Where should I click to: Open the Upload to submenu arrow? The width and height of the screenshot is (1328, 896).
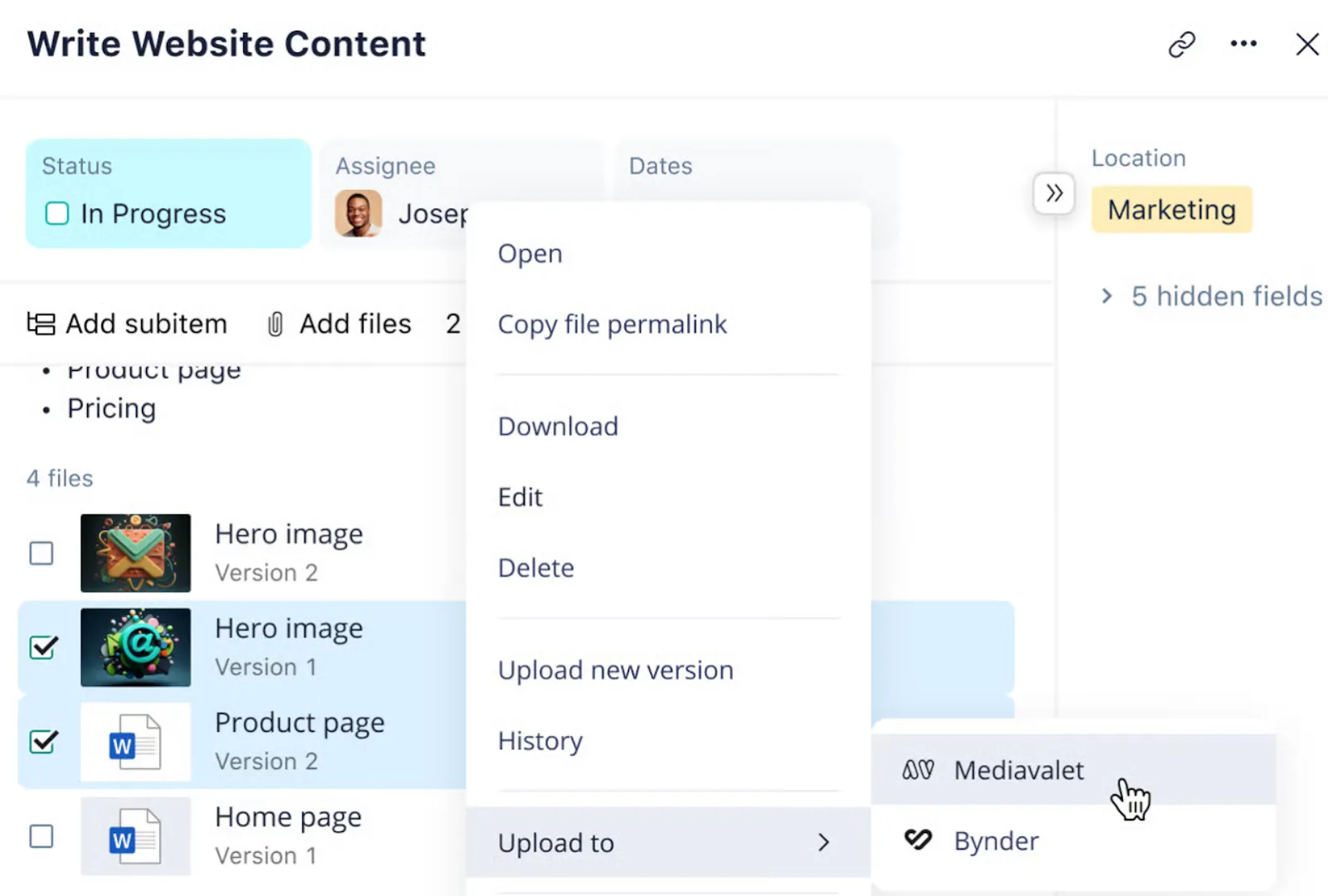tap(823, 842)
